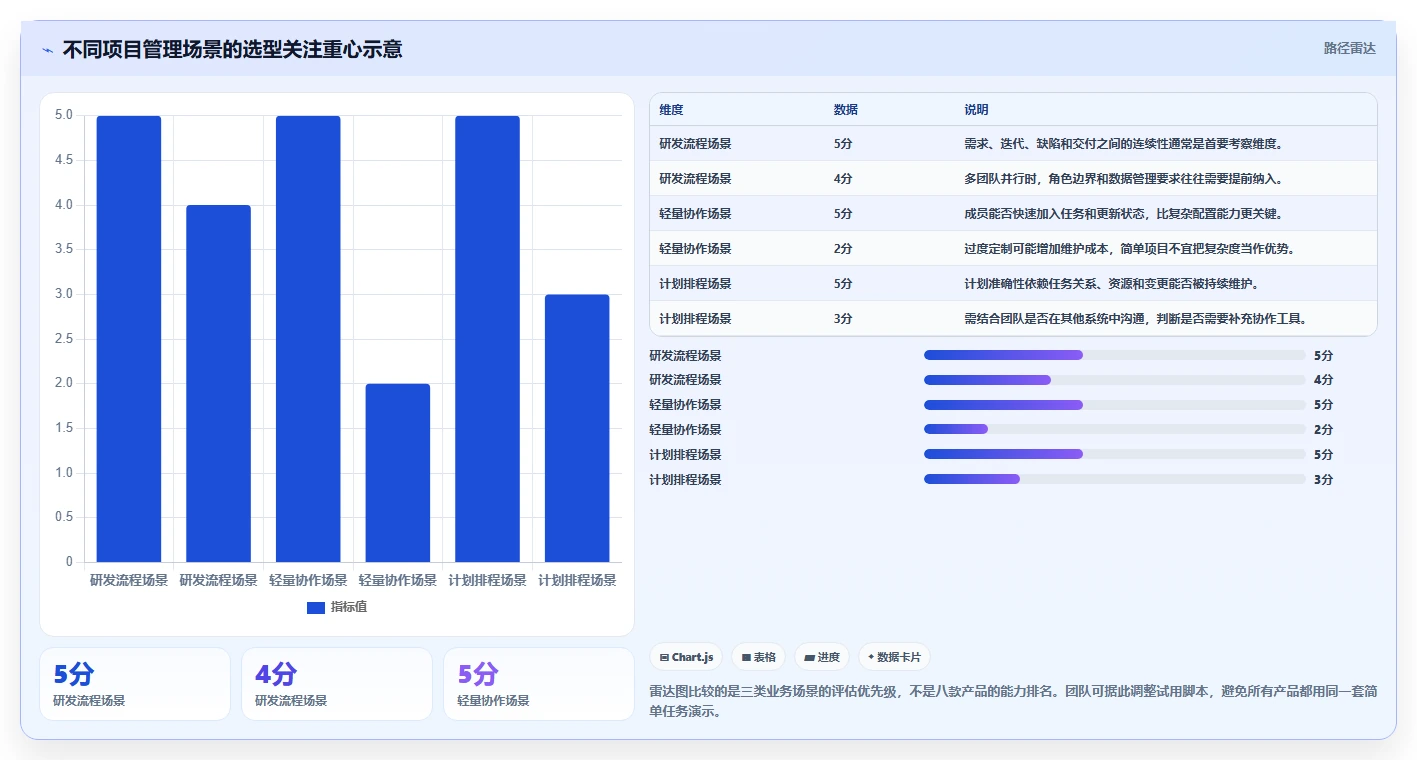The width and height of the screenshot is (1417, 760).
Task: Open the 5分 研发流程场景 summary card
Action: [135, 684]
